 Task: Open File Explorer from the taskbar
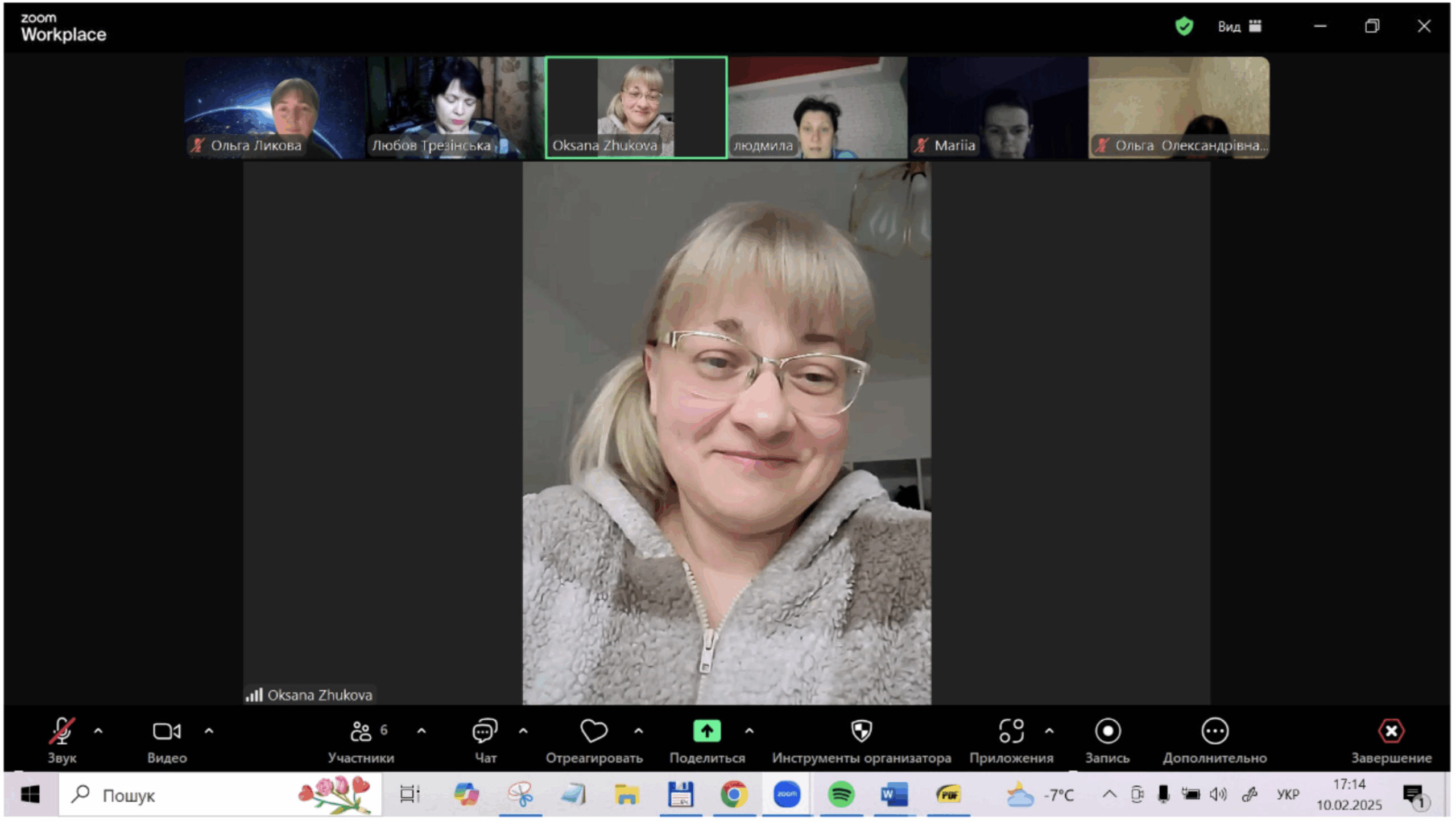click(627, 795)
